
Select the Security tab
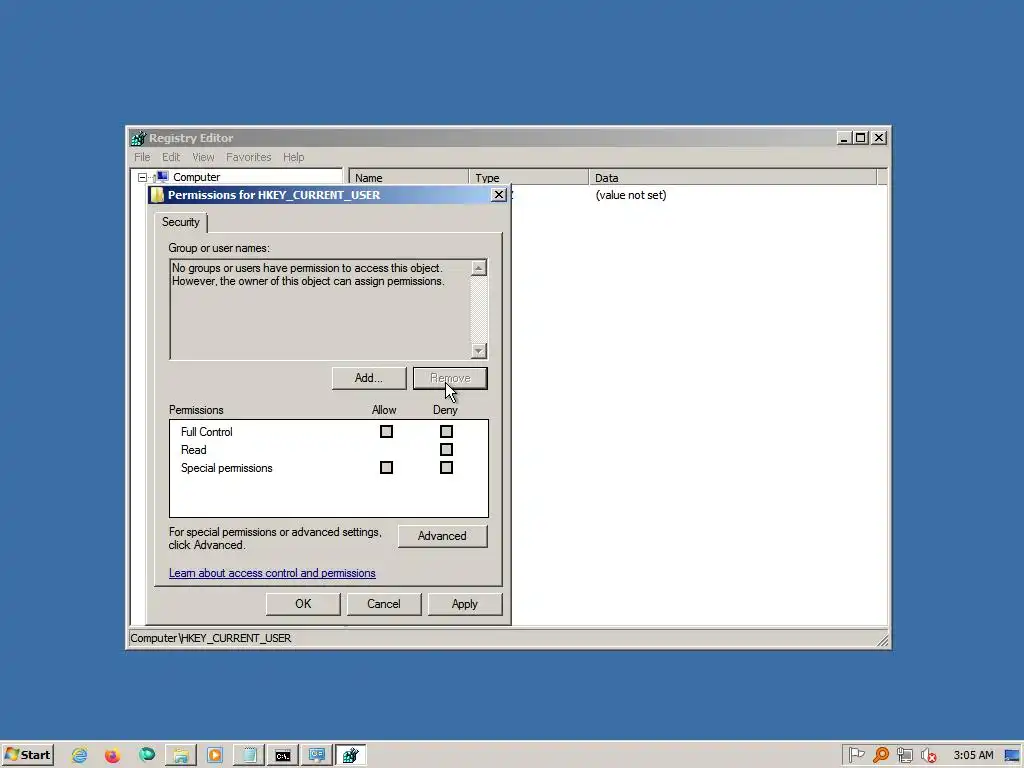pos(181,222)
